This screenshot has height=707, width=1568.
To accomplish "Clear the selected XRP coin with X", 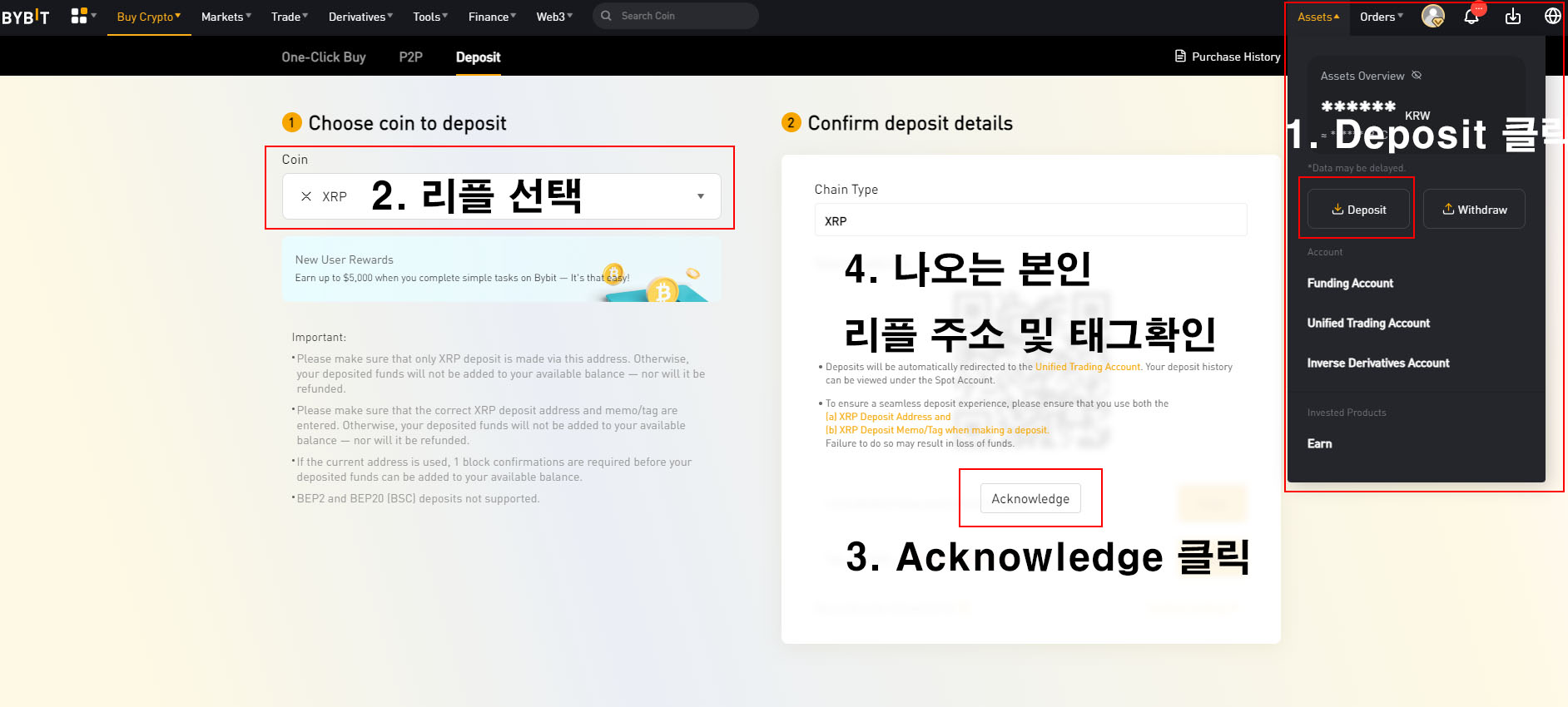I will [x=306, y=196].
